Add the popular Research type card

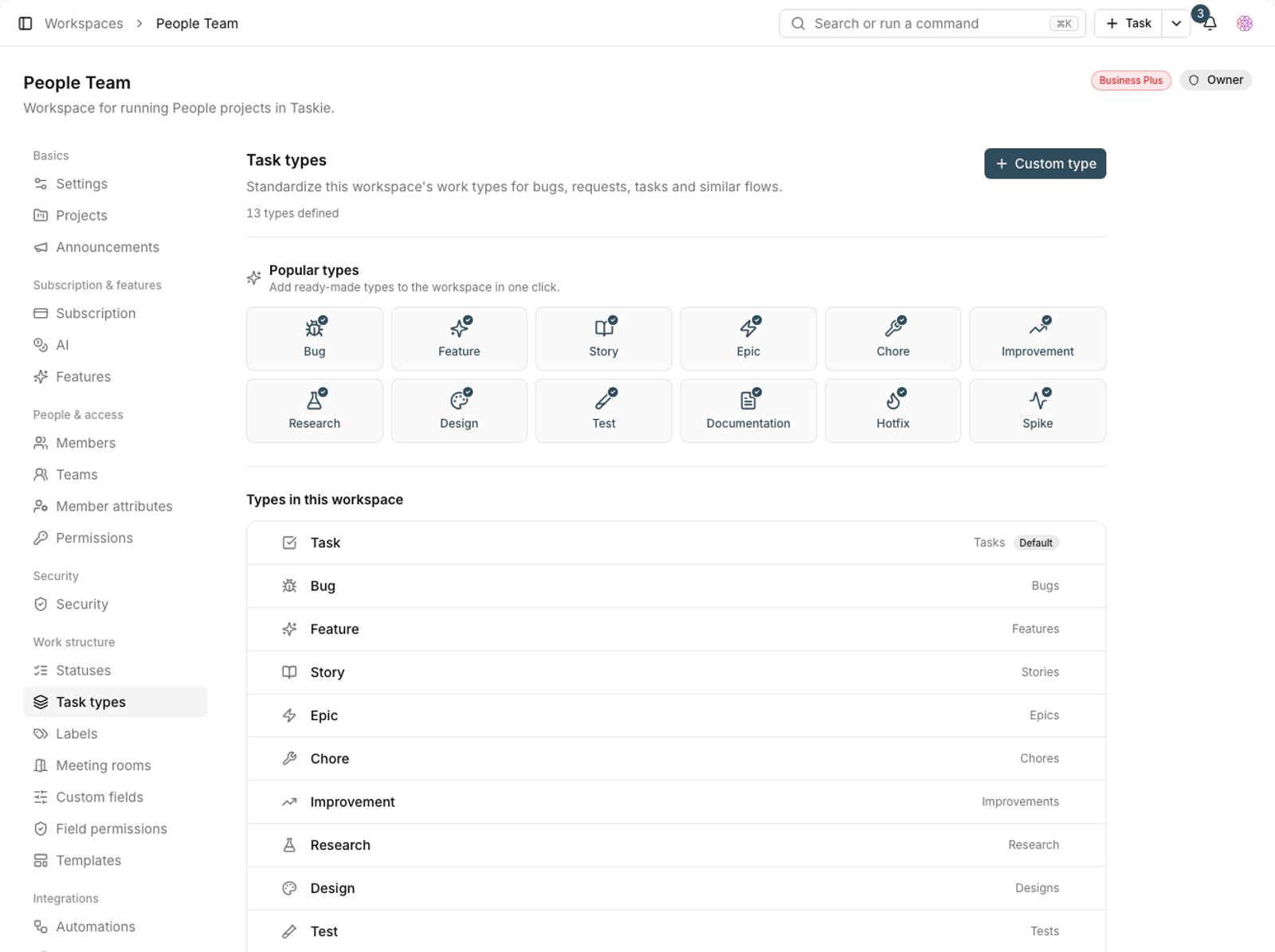[x=315, y=410]
